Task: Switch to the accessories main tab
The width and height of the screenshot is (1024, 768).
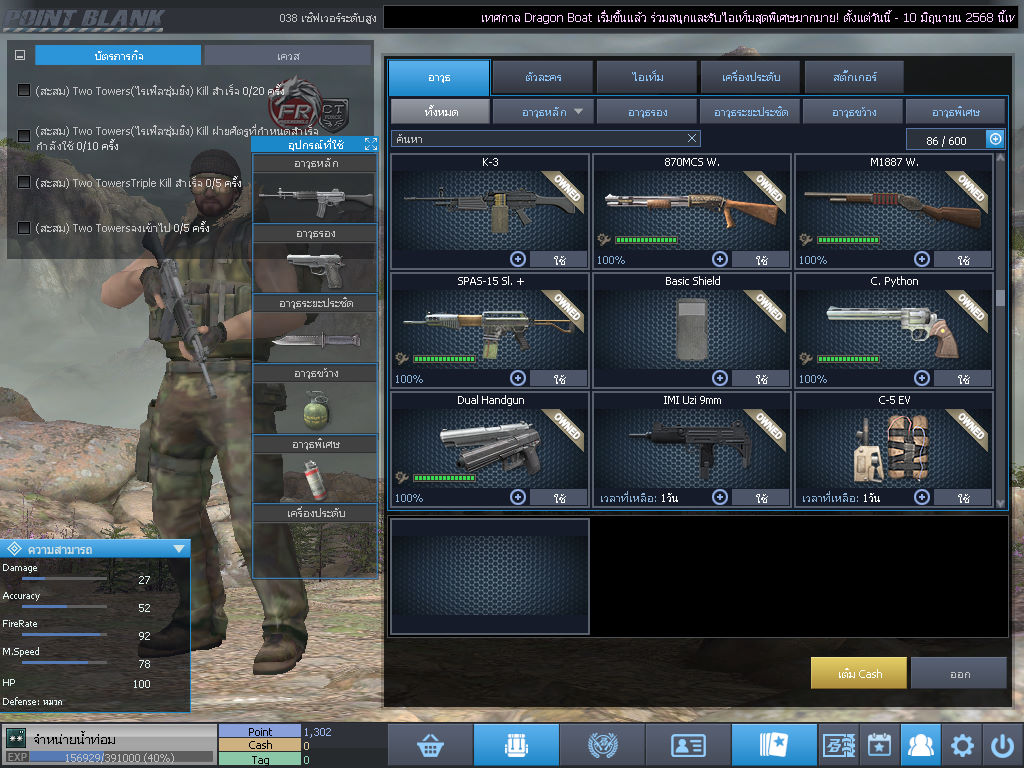Action: pos(751,77)
